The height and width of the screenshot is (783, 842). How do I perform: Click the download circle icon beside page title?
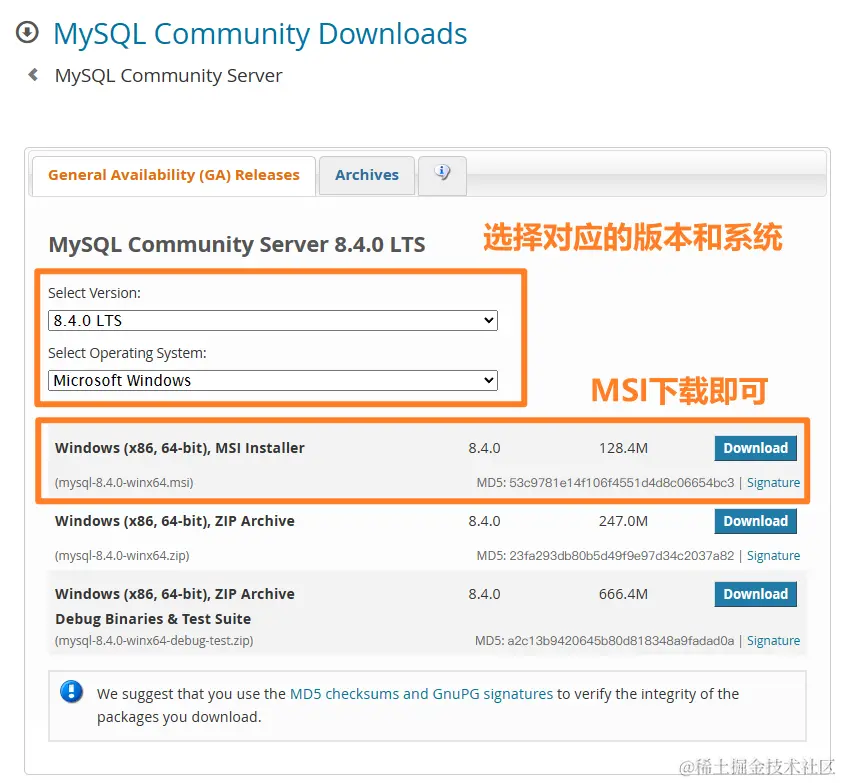27,32
